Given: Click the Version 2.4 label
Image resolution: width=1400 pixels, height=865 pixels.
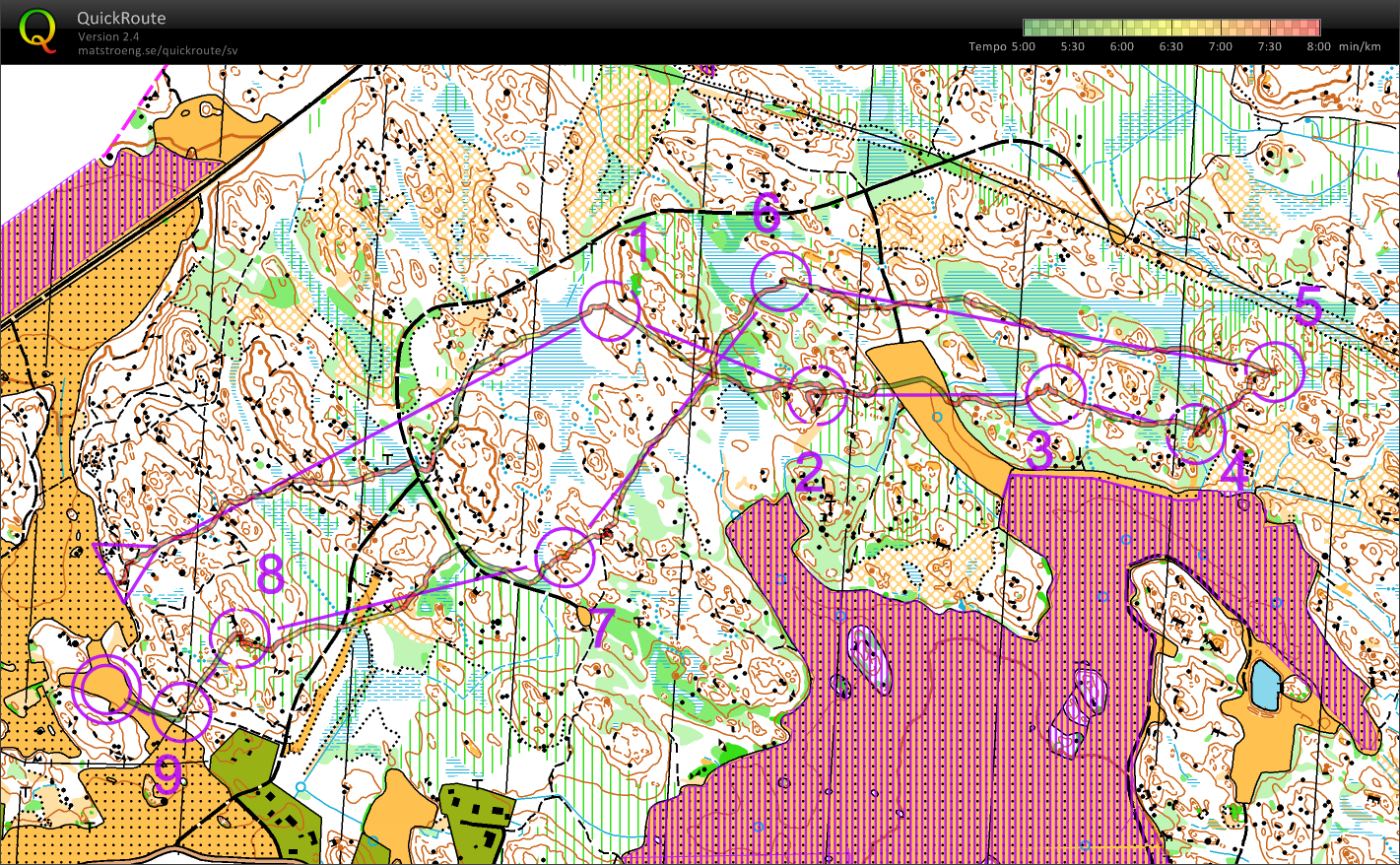Looking at the screenshot, I should tap(108, 36).
